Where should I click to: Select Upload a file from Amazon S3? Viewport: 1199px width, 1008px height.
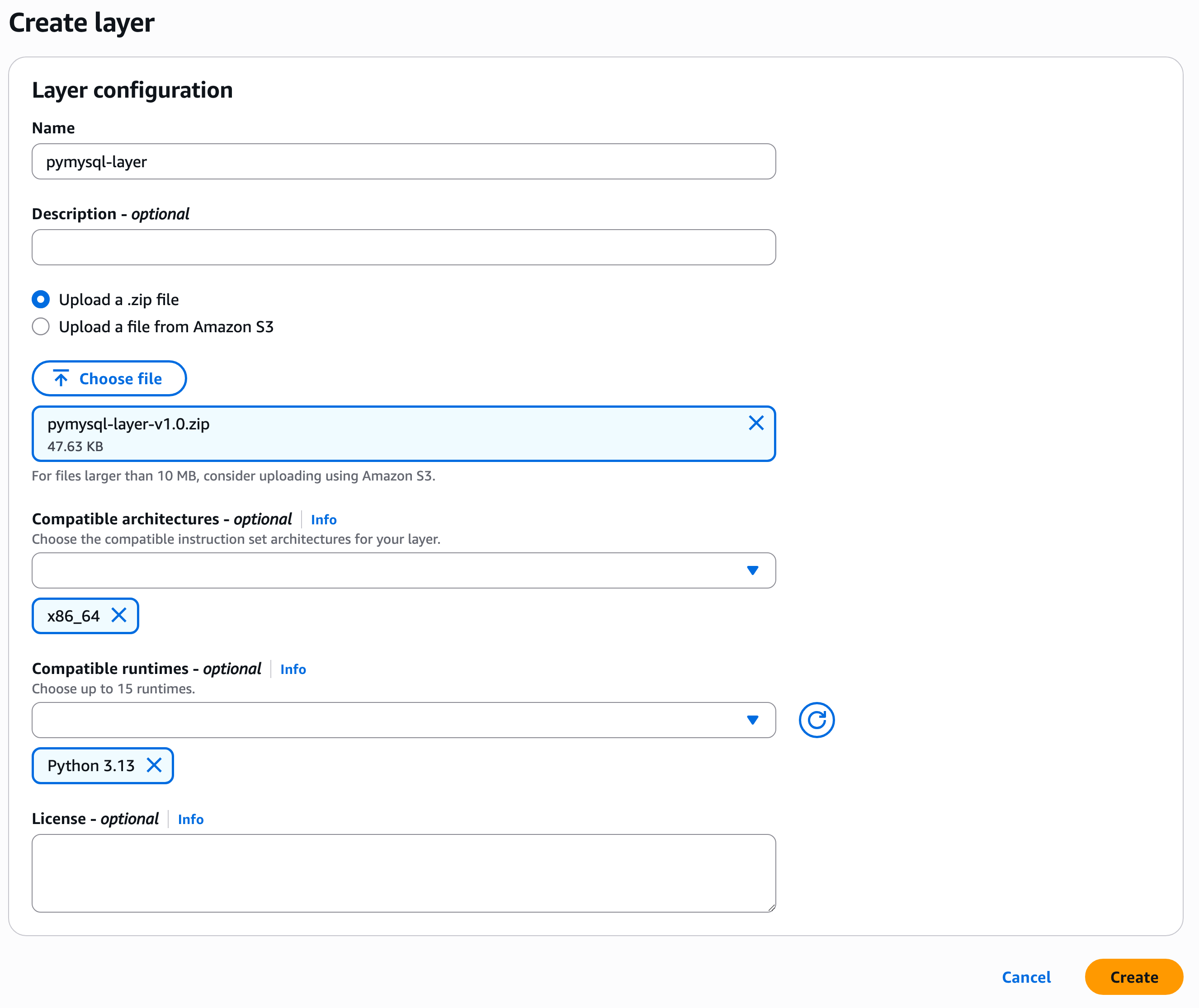pos(41,327)
